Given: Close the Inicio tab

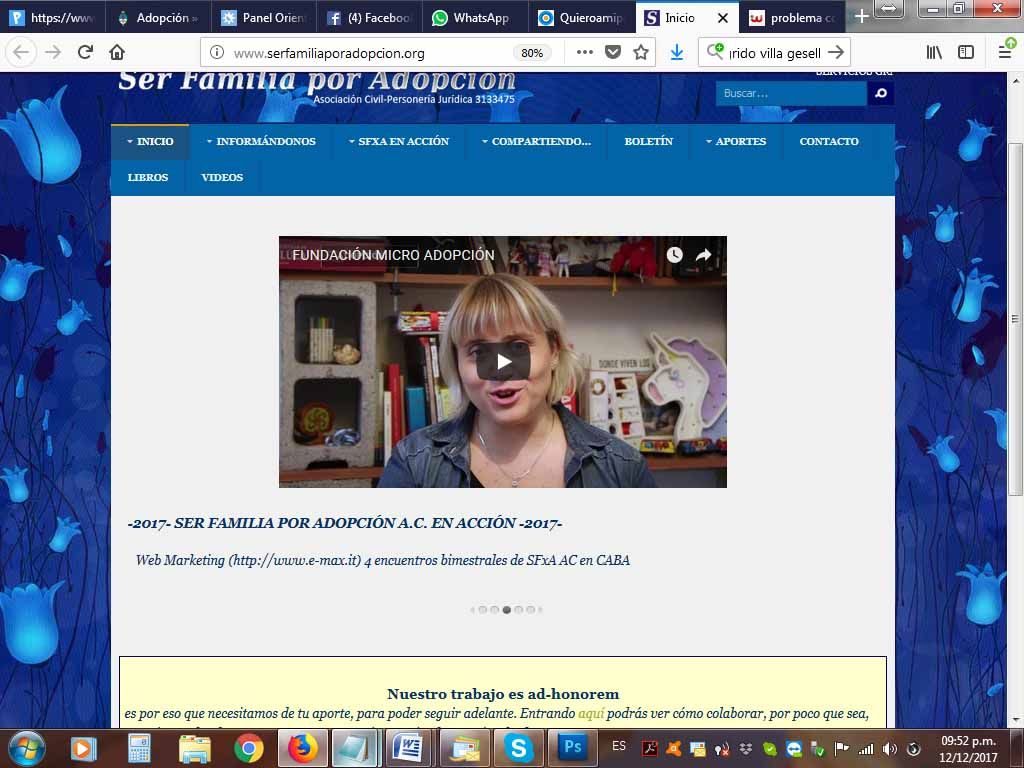Looking at the screenshot, I should pyautogui.click(x=723, y=18).
